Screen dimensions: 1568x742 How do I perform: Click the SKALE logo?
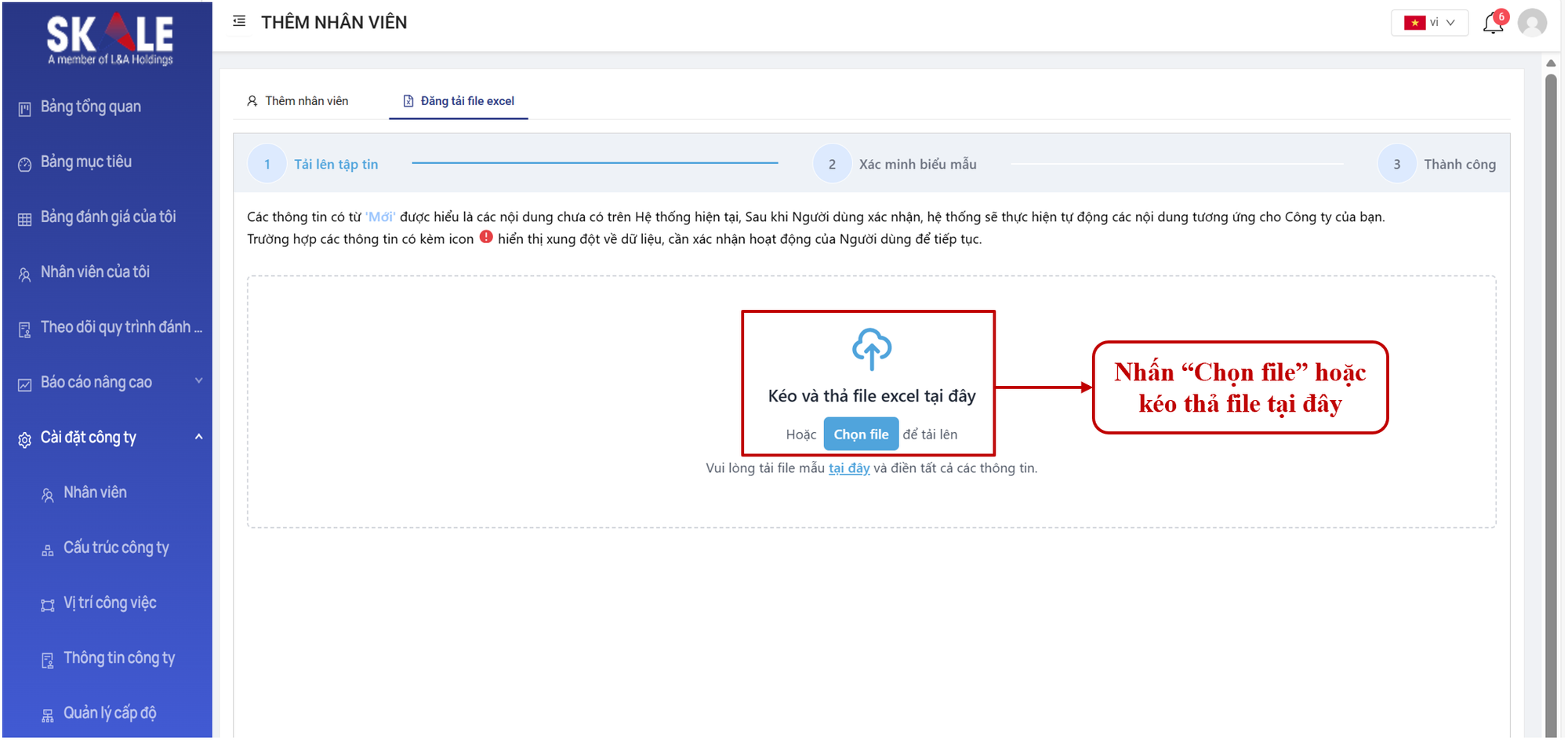click(x=110, y=38)
